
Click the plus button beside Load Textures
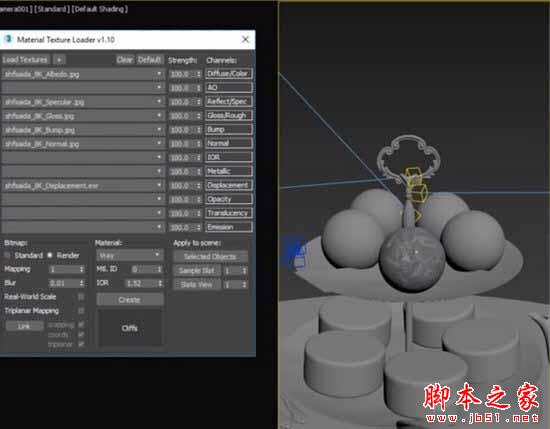[59, 60]
